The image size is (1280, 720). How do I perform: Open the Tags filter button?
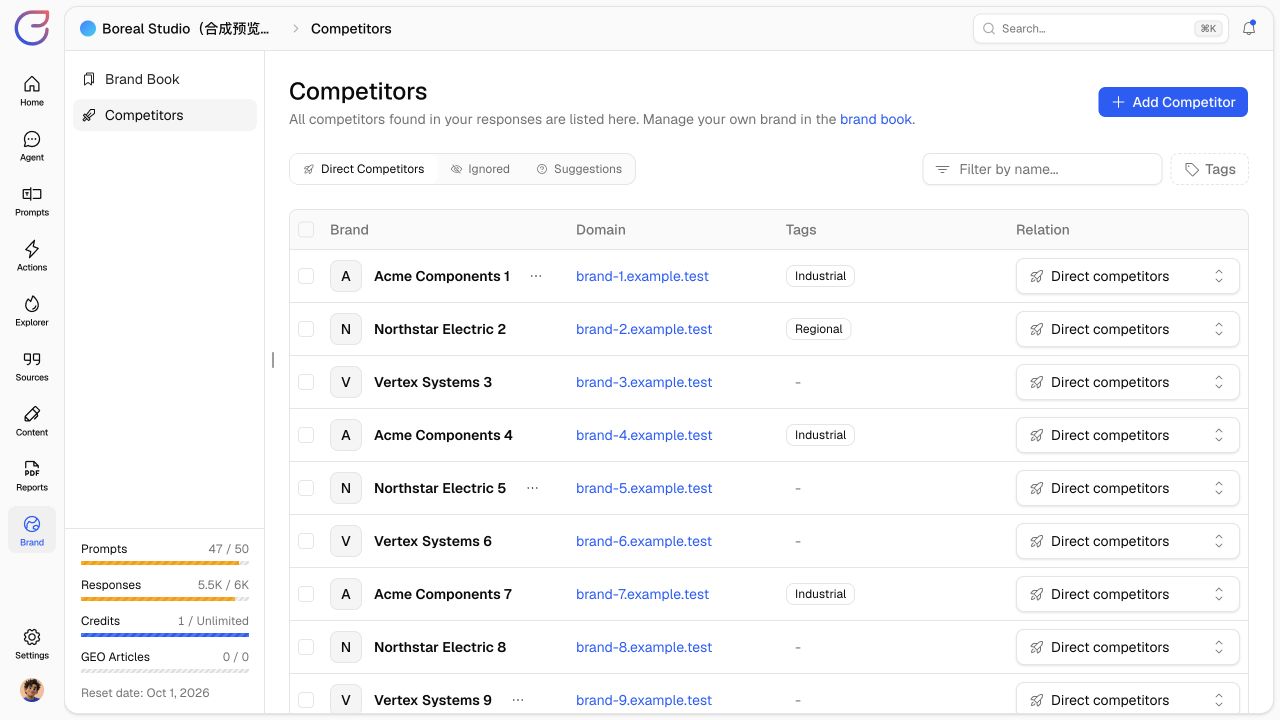[x=1210, y=169]
